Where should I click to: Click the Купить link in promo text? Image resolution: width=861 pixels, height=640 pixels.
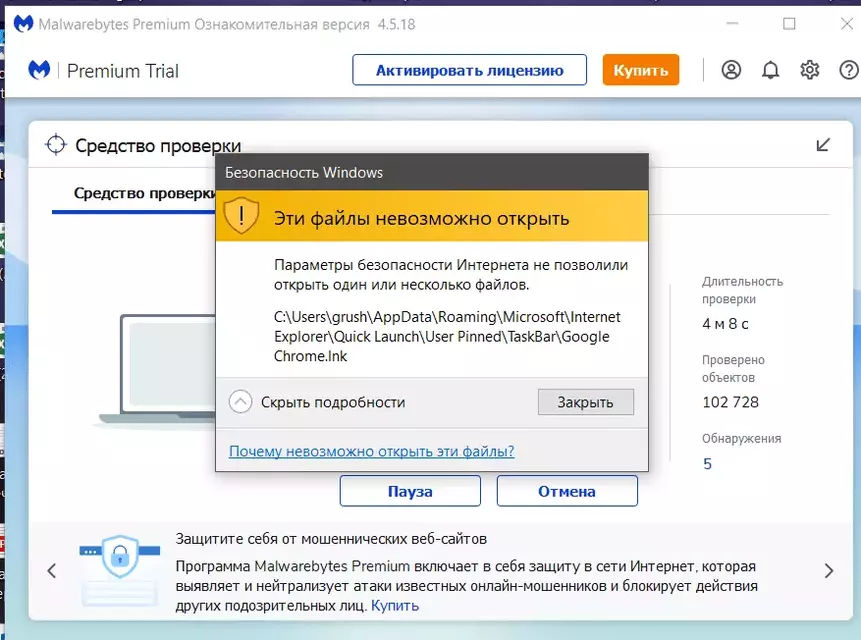pos(395,605)
